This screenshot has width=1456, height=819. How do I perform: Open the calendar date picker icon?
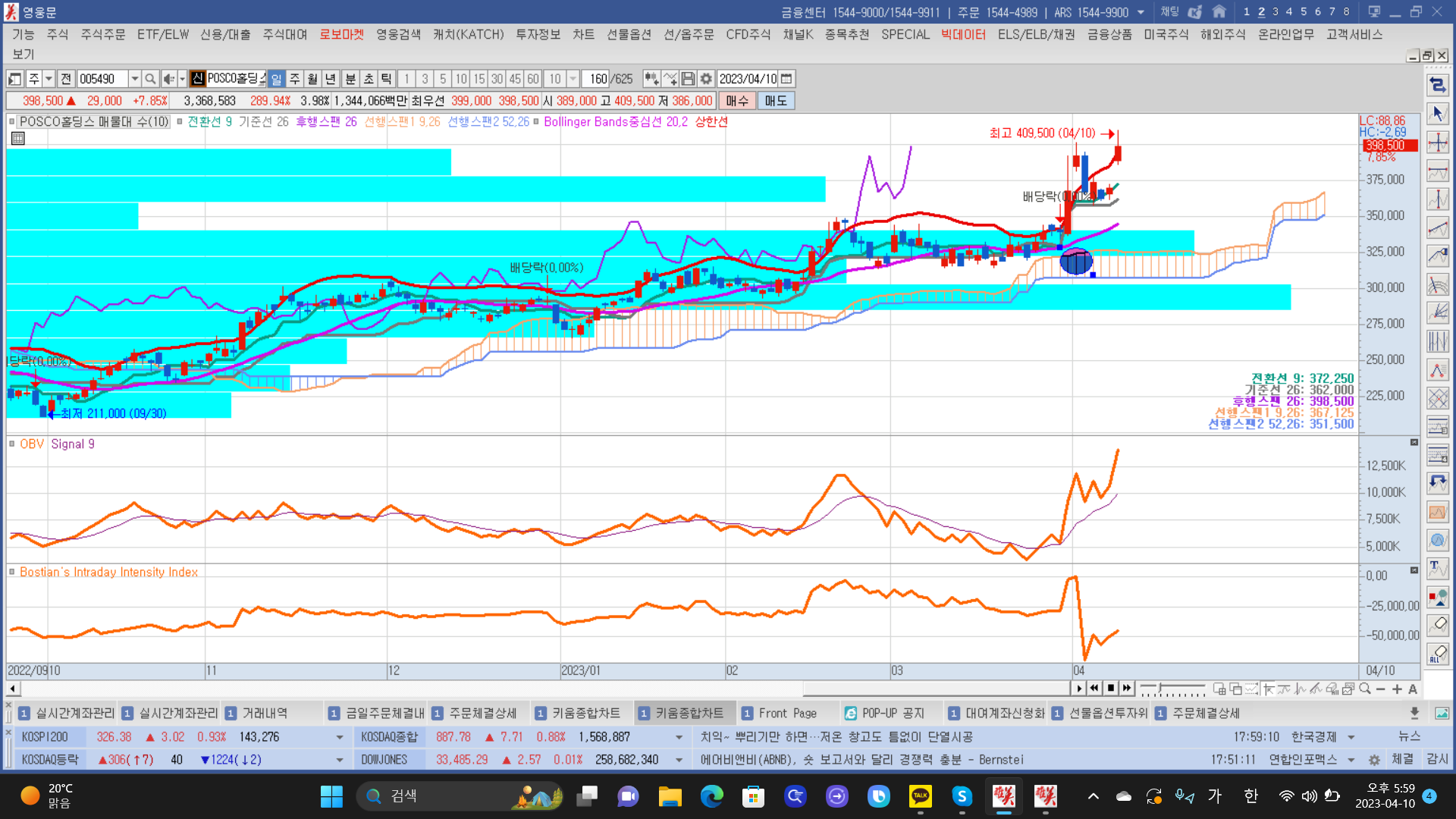pyautogui.click(x=787, y=79)
